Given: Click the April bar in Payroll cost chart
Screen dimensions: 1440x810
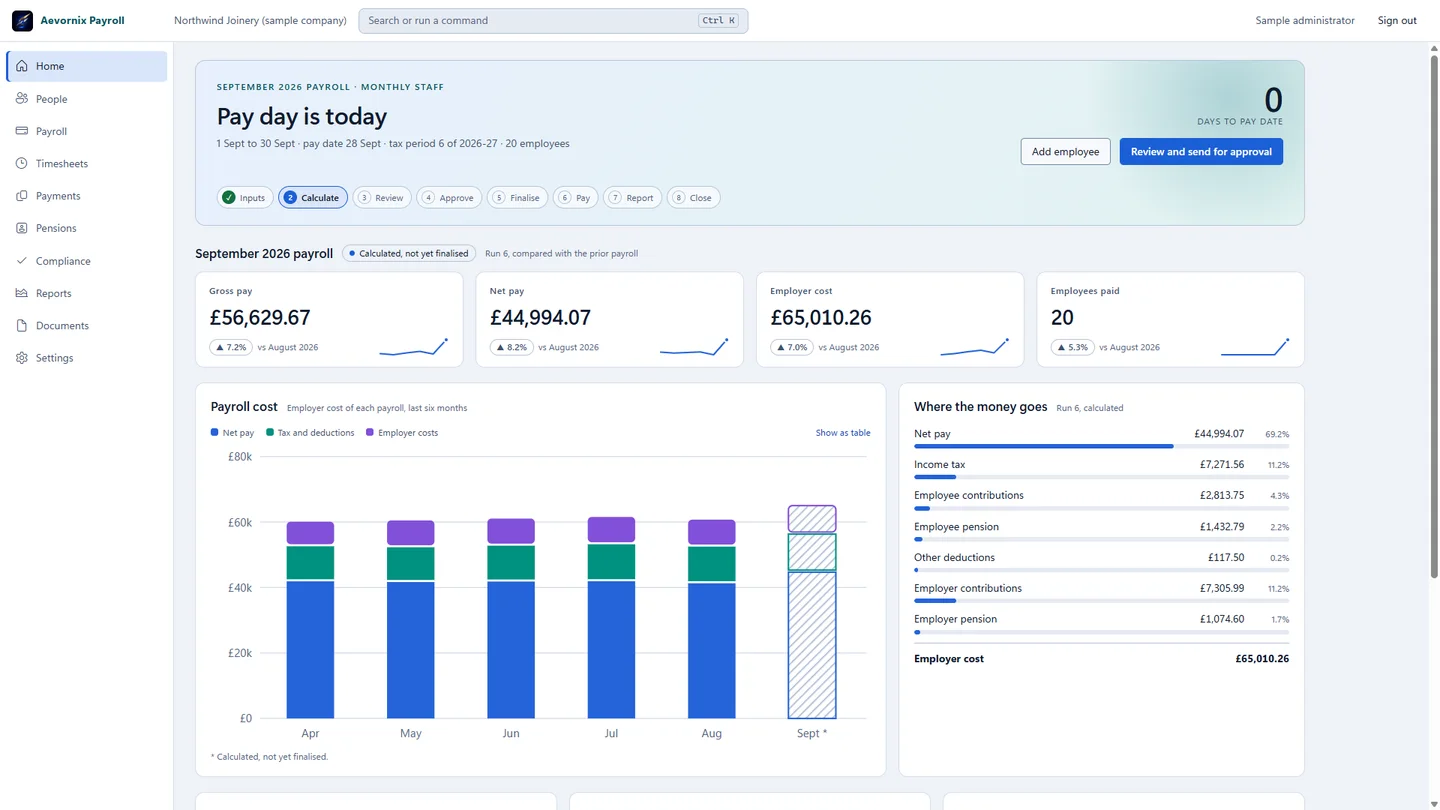Looking at the screenshot, I should click(x=310, y=620).
